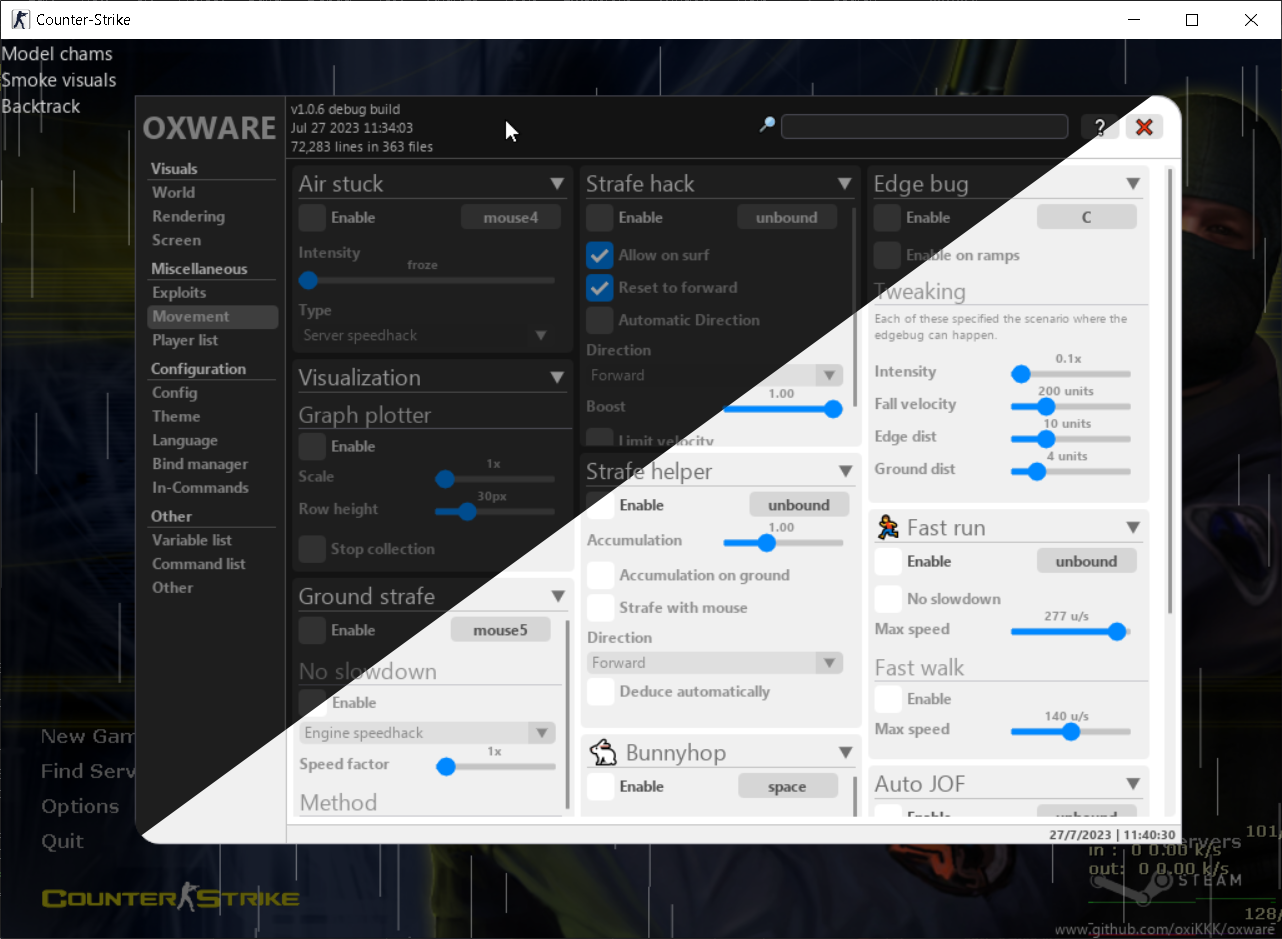
Task: Click the red X close menu icon
Action: pyautogui.click(x=1144, y=127)
